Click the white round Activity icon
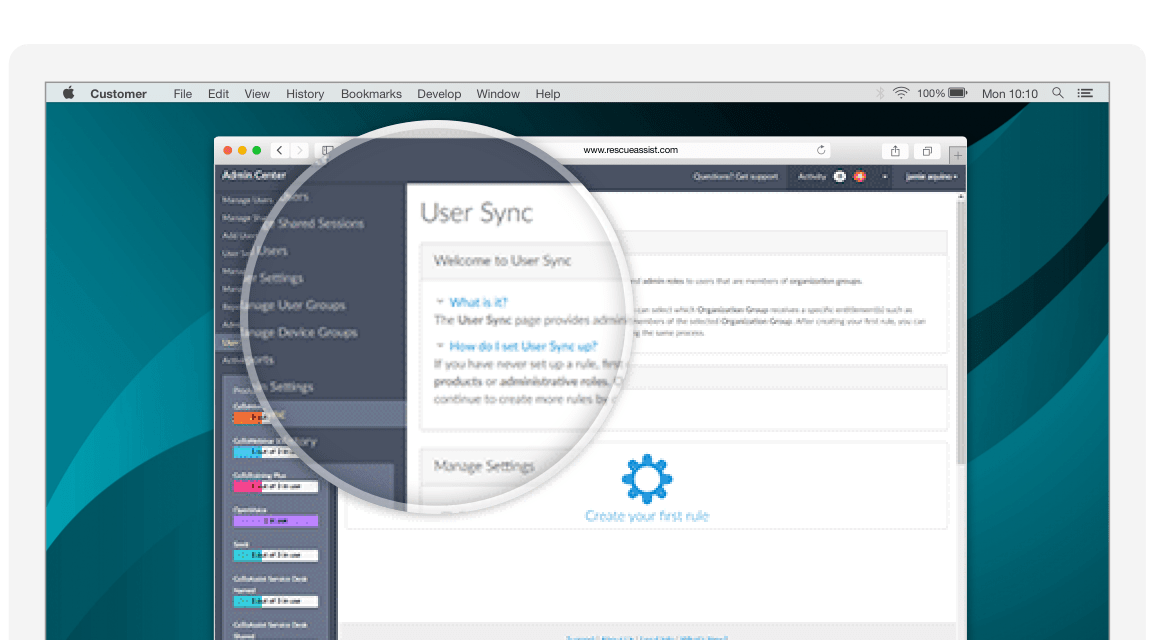 840,176
